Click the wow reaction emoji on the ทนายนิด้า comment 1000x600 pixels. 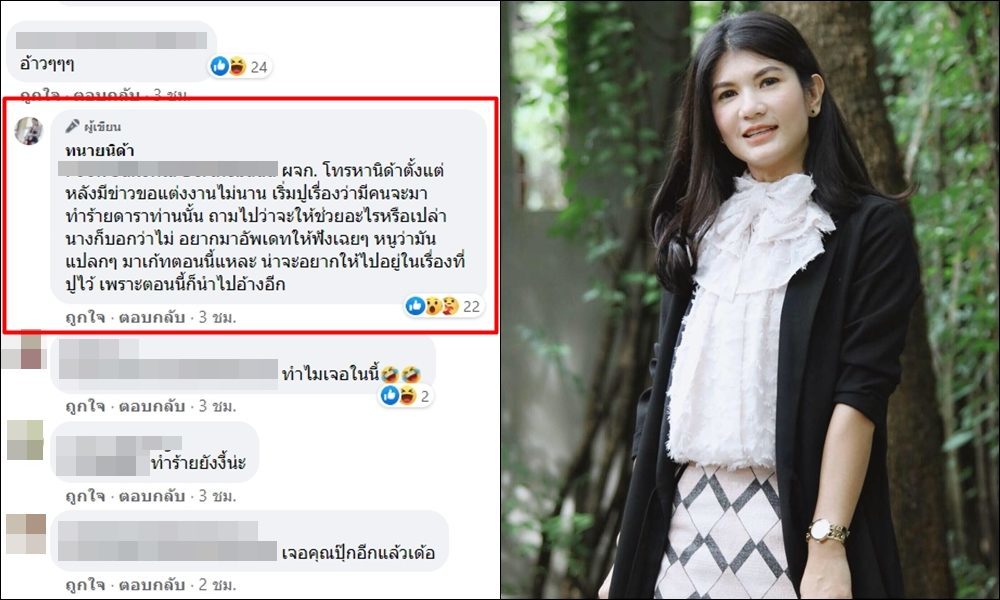[433, 306]
